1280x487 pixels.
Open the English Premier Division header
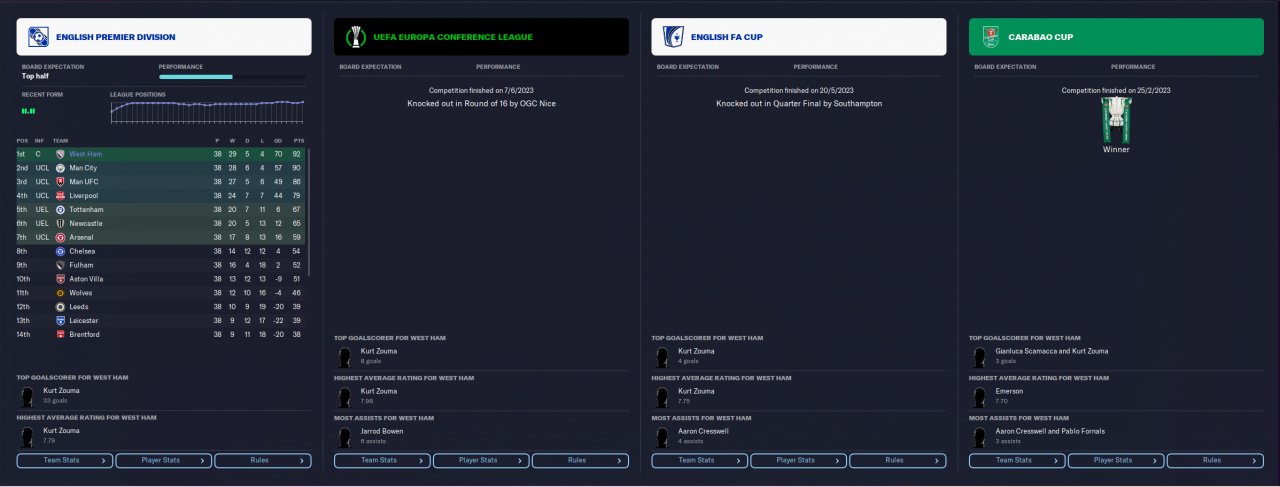164,37
